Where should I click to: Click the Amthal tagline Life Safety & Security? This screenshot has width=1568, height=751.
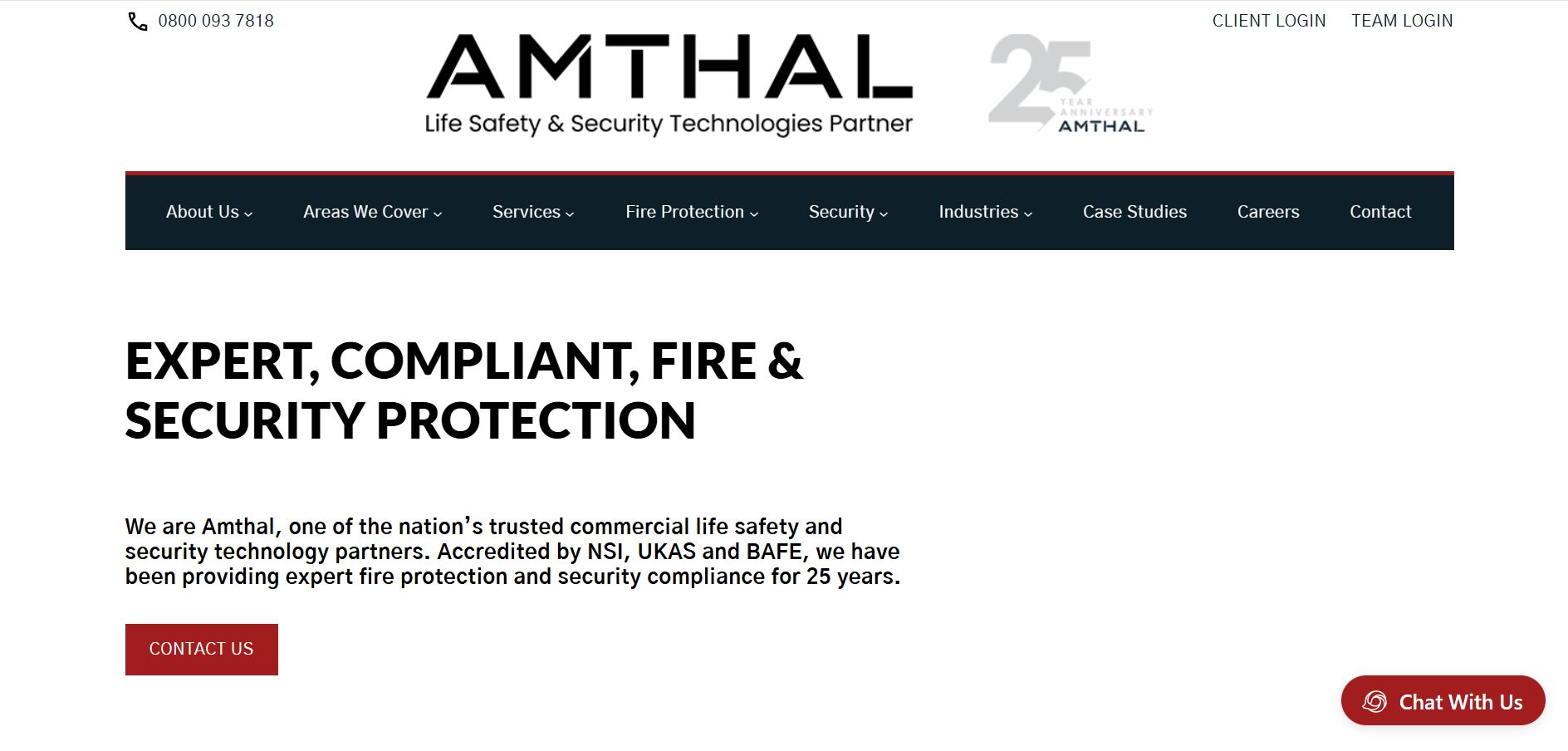[667, 123]
